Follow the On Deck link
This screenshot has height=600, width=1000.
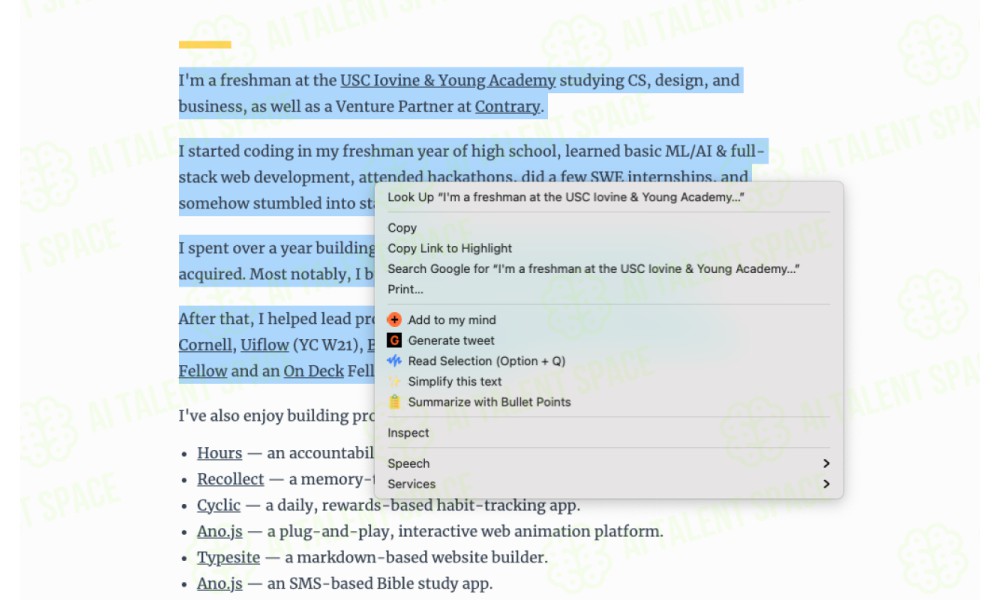coord(313,371)
